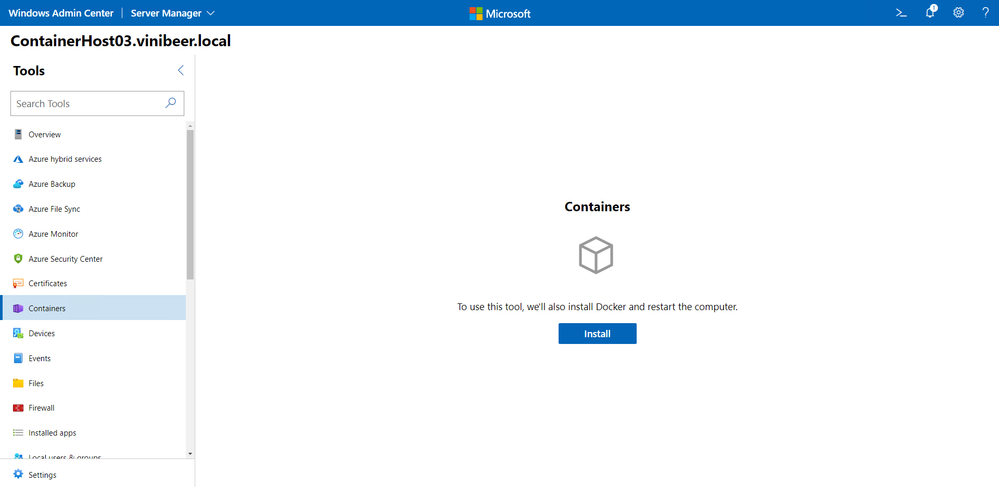This screenshot has height=487, width=999.
Task: Select Azure File Sync label
Action: [x=54, y=209]
